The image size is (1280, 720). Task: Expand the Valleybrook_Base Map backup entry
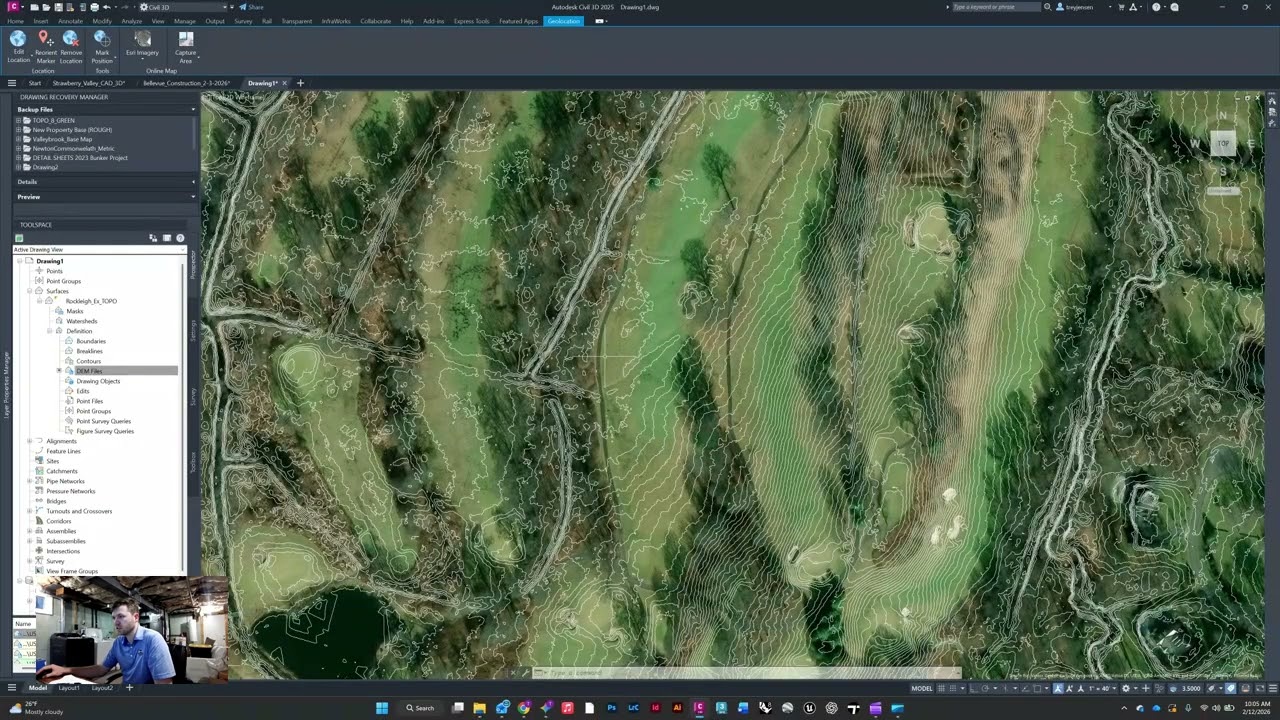(18, 139)
